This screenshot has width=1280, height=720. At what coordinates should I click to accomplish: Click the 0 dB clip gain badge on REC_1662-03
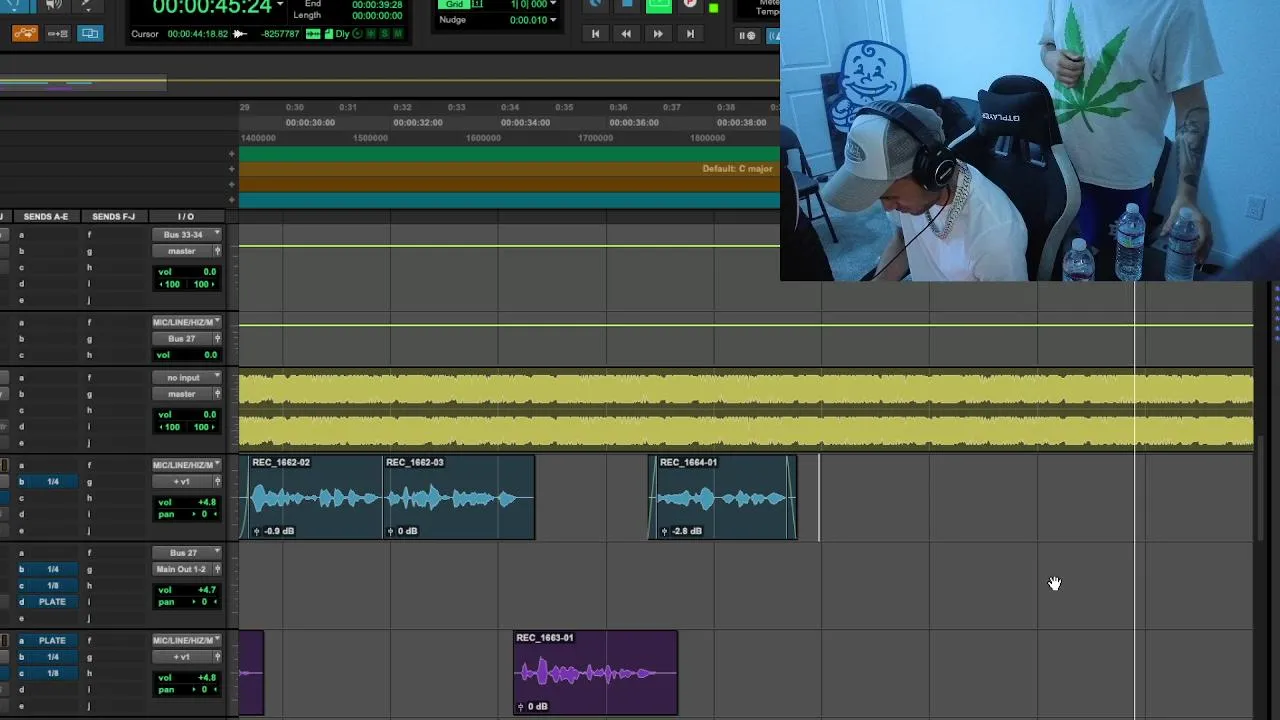(x=401, y=531)
